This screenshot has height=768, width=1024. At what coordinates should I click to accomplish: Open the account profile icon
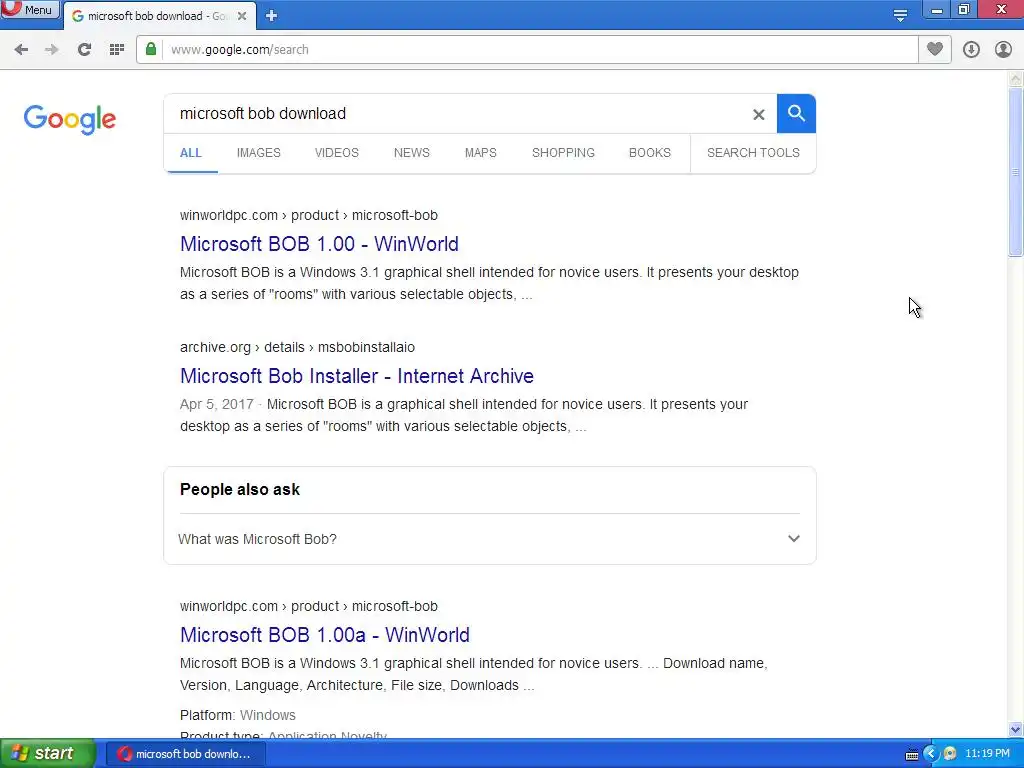point(1003,50)
